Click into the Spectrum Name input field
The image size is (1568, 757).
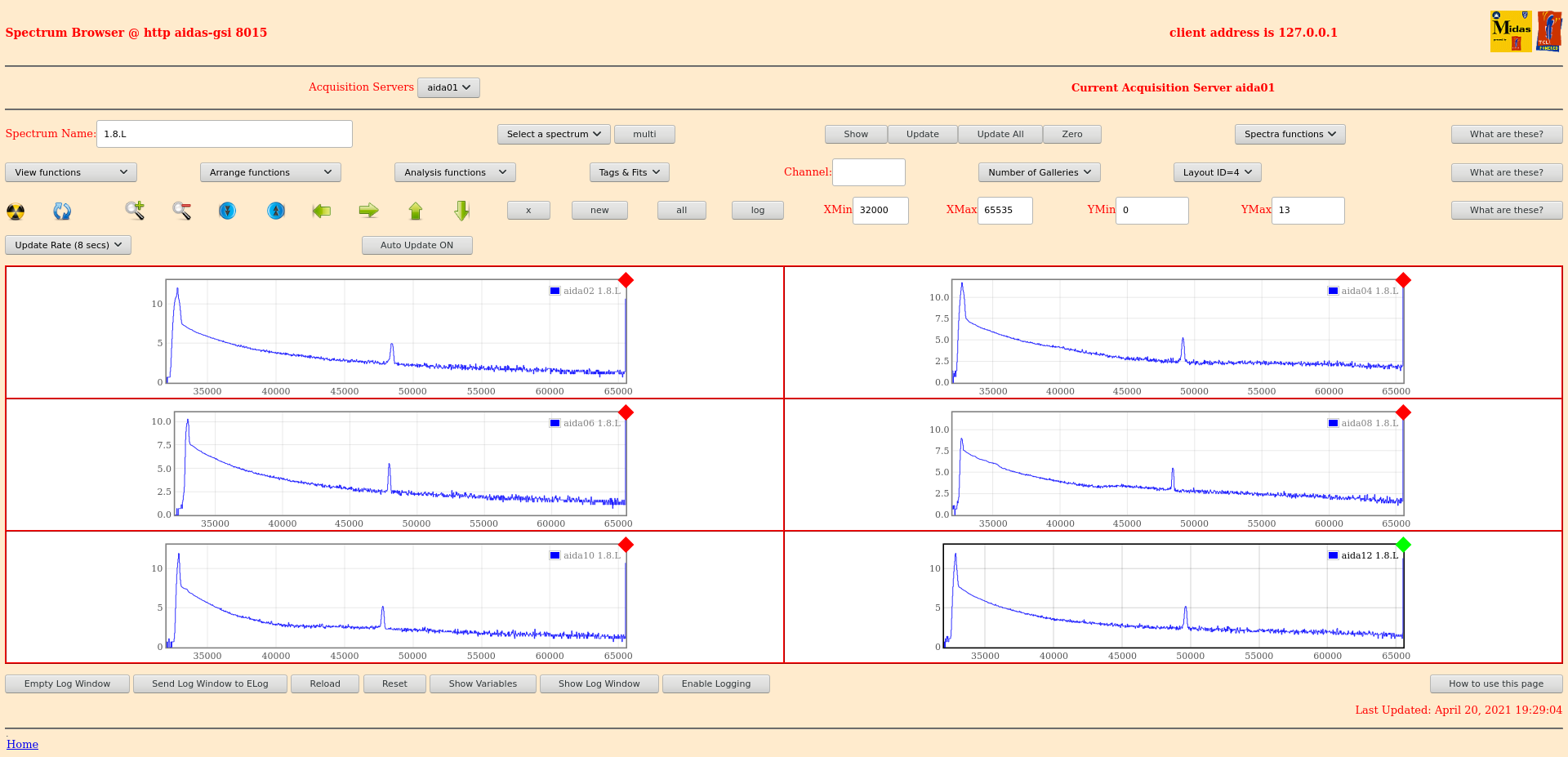pyautogui.click(x=225, y=134)
